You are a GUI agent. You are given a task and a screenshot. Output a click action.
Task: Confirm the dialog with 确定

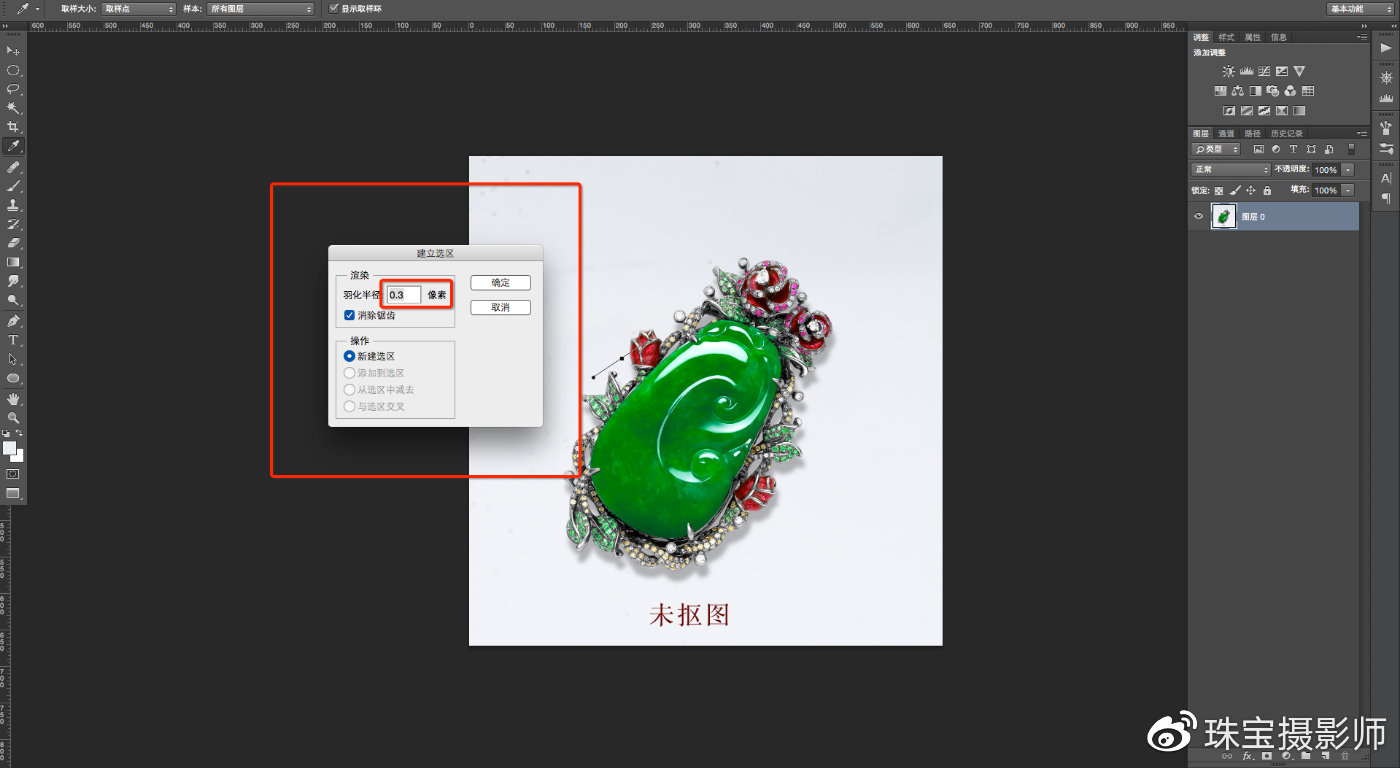[500, 283]
